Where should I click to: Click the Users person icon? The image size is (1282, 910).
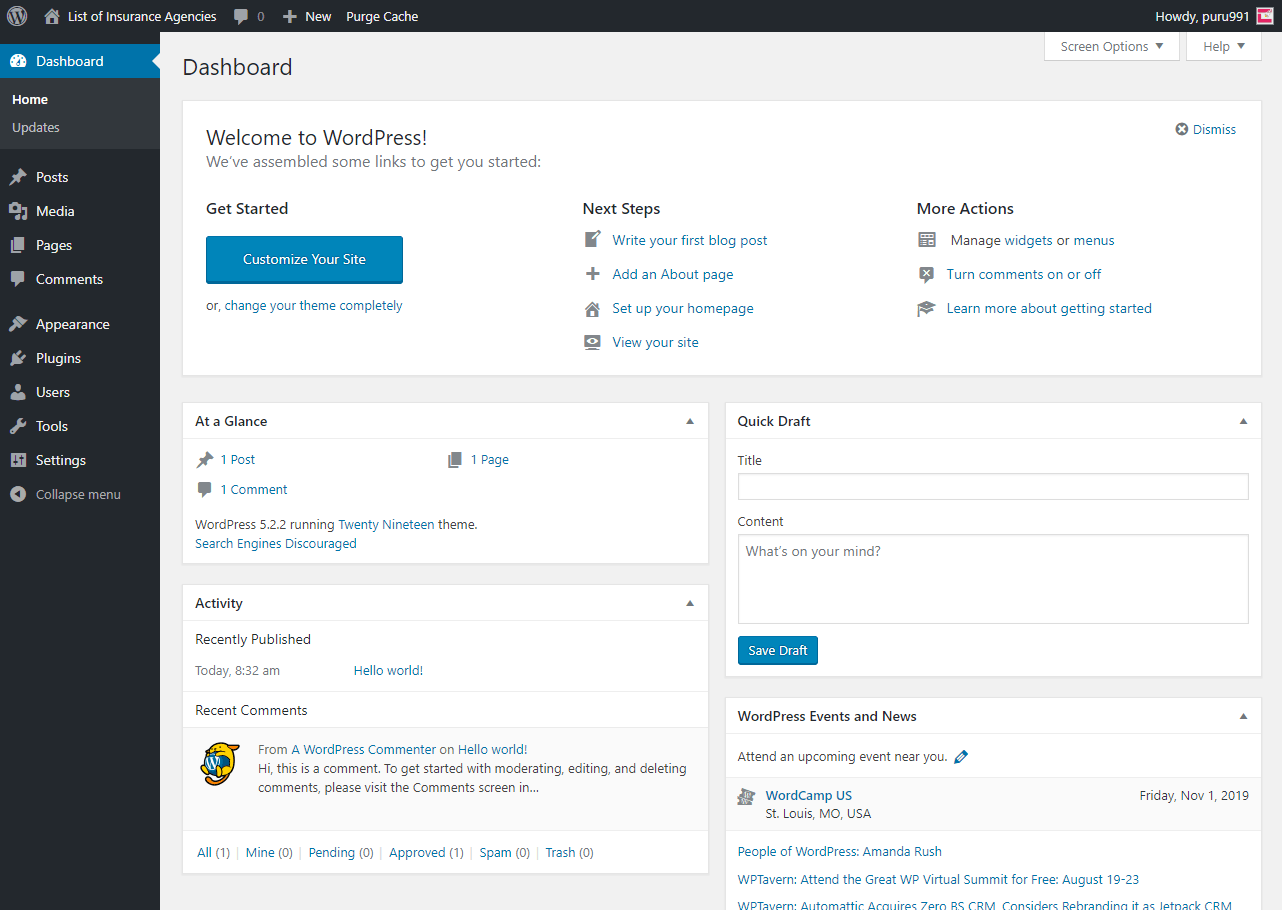[18, 392]
